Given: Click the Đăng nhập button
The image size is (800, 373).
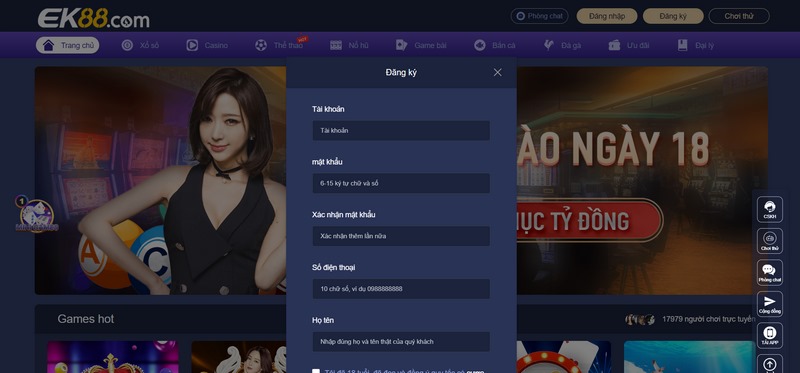Looking at the screenshot, I should pyautogui.click(x=607, y=16).
